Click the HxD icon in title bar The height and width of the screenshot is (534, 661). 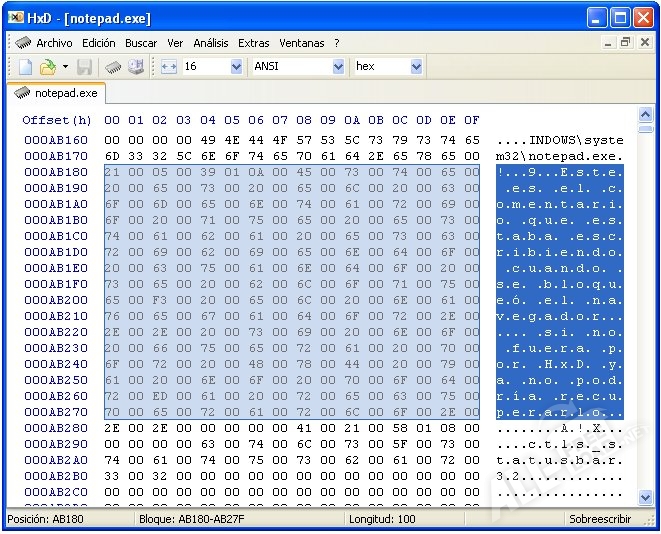tap(18, 17)
